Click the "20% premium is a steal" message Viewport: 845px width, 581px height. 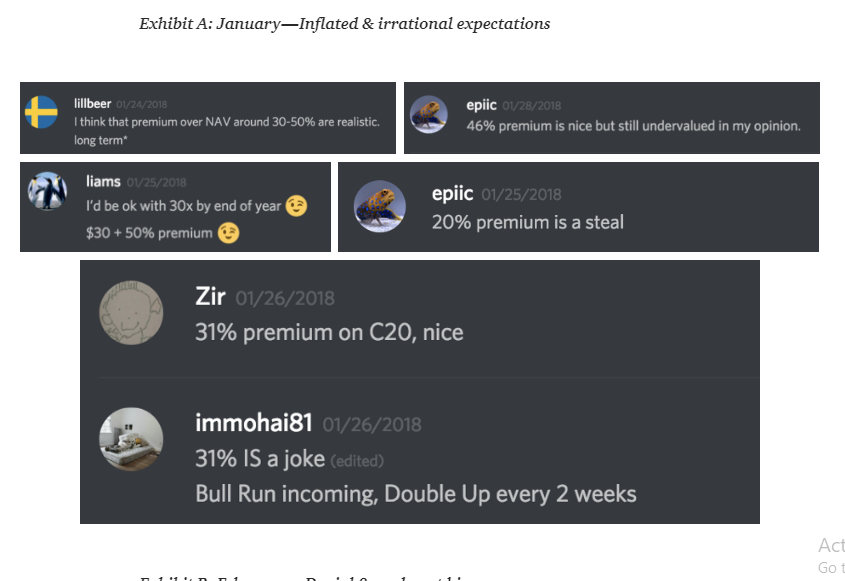click(527, 222)
